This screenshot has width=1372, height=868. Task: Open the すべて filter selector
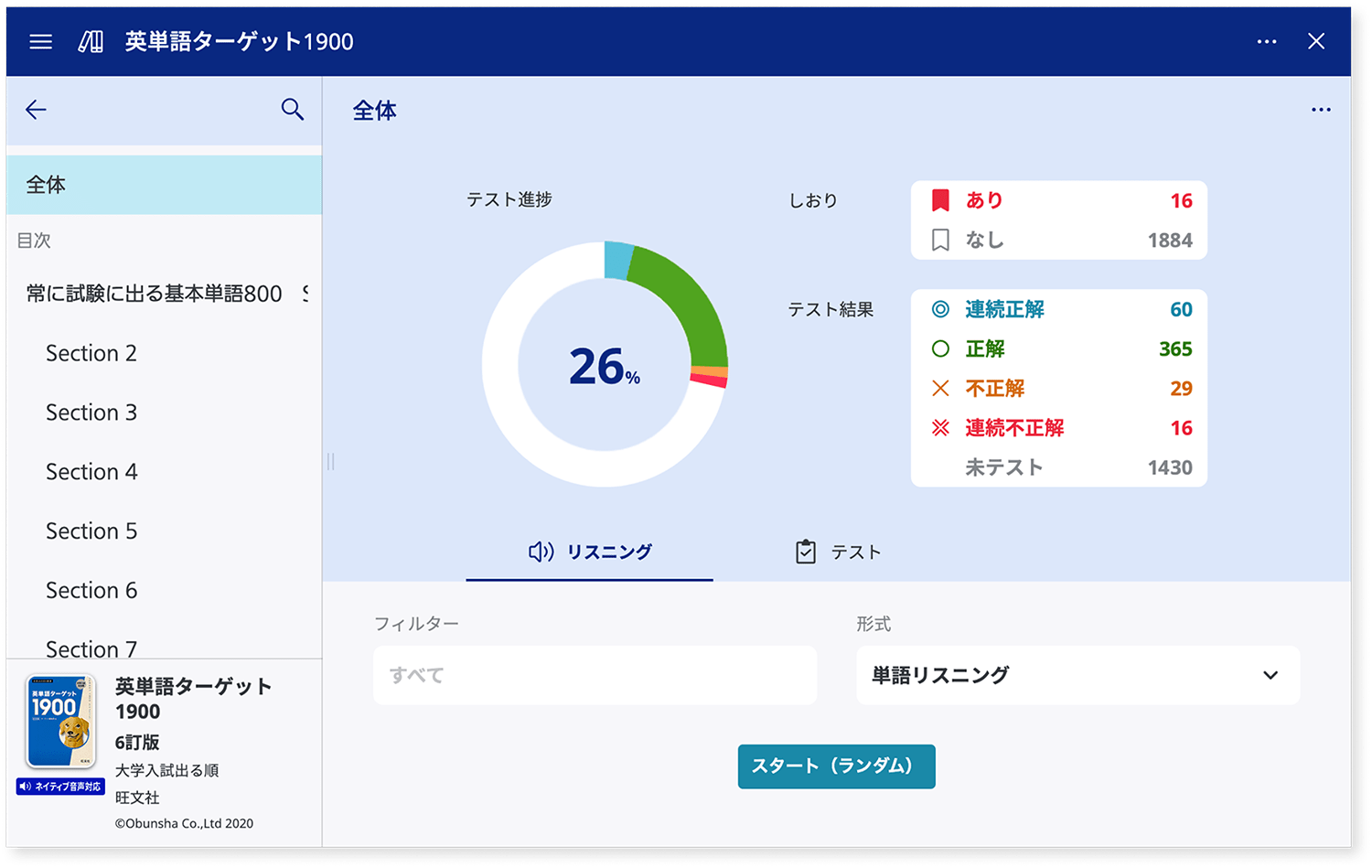[x=595, y=675]
